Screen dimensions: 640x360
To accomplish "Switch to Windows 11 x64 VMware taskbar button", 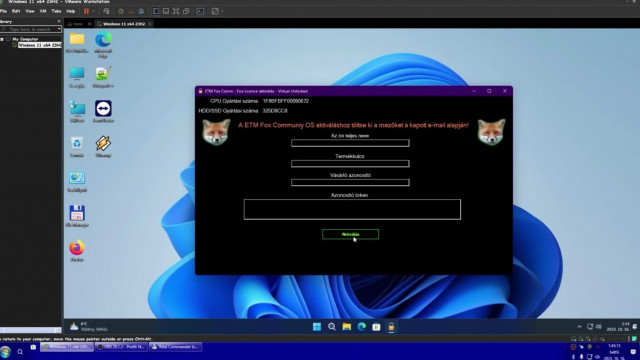I will [x=67, y=347].
